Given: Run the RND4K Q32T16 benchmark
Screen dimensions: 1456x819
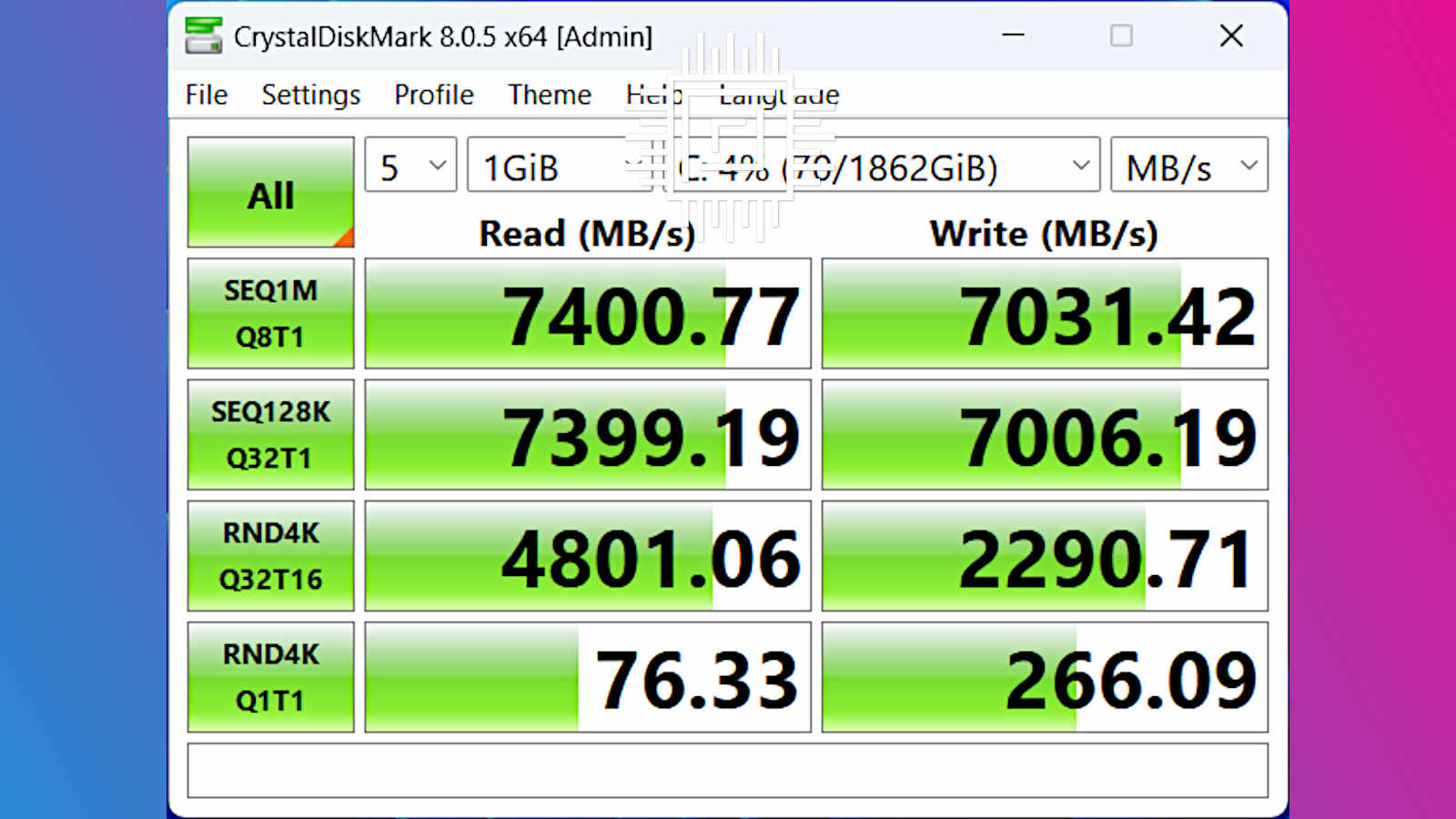Looking at the screenshot, I should click(269, 555).
